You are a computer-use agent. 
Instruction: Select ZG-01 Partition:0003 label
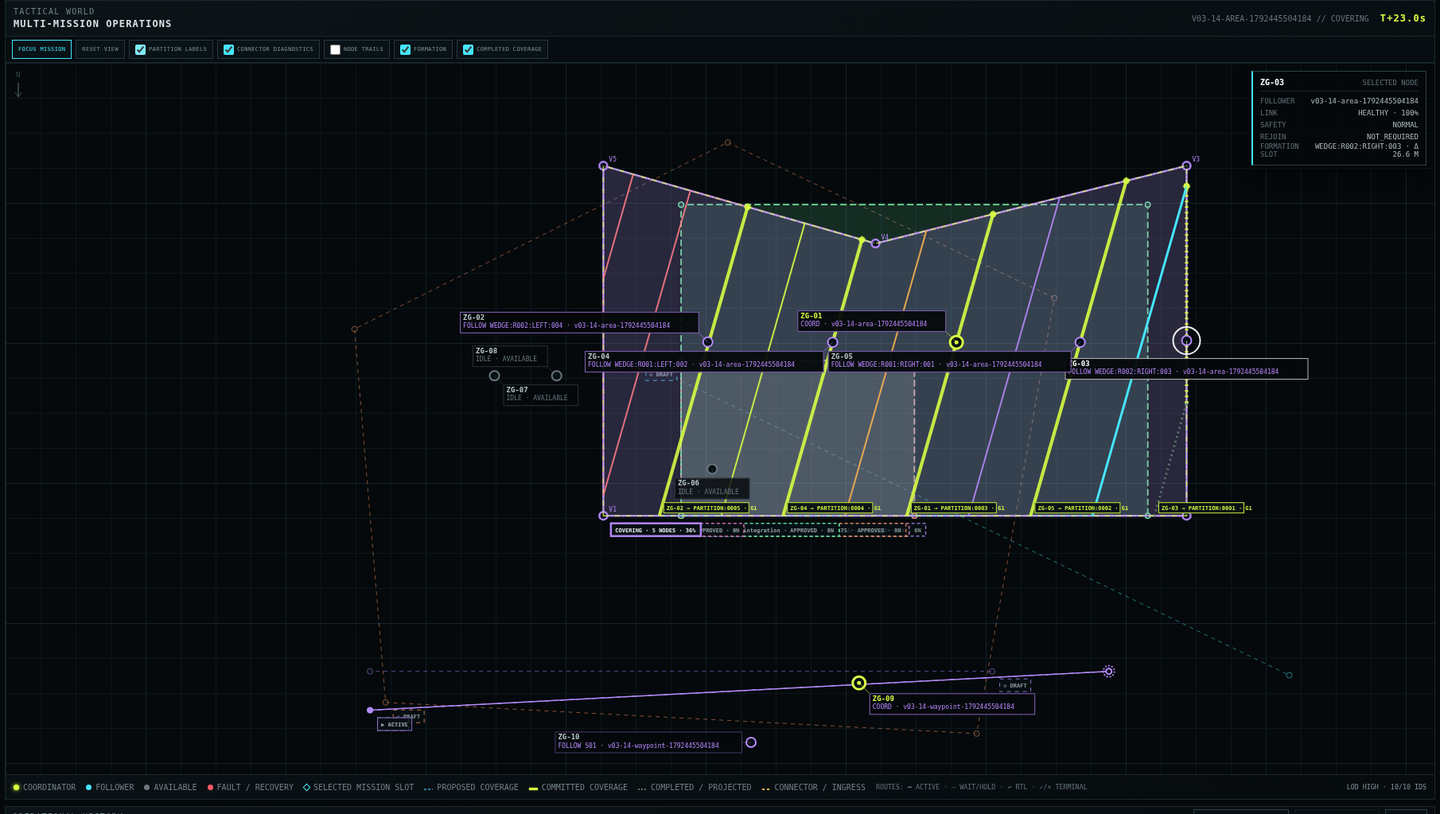[x=953, y=508]
